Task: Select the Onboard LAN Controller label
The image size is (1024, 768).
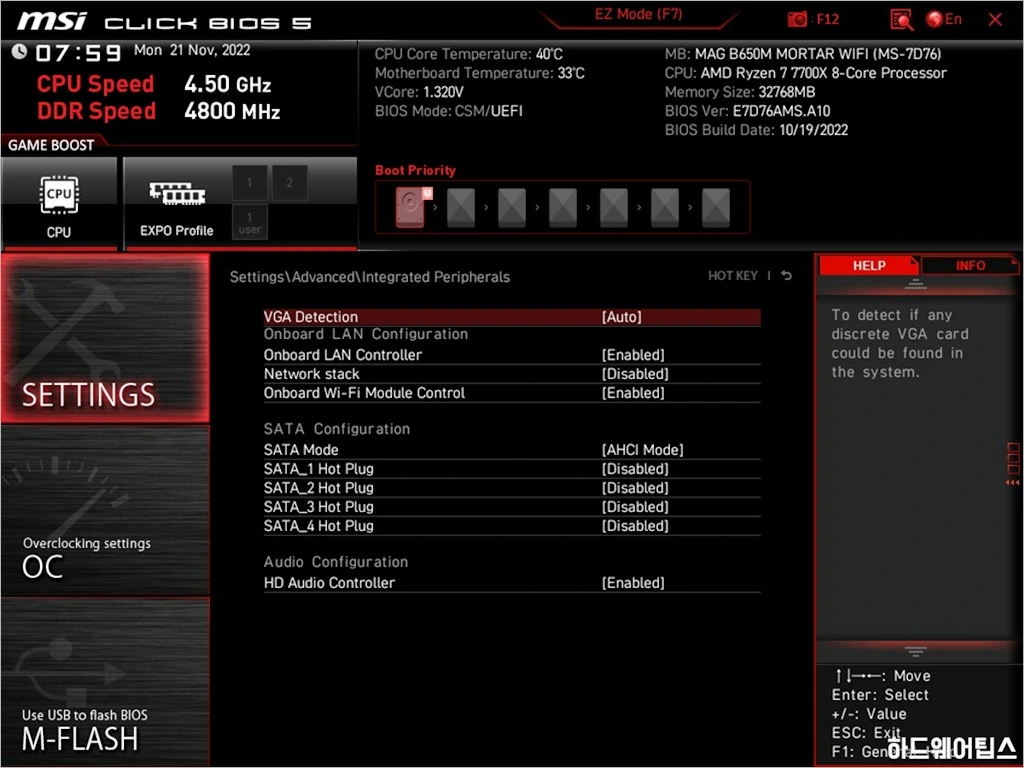Action: click(x=343, y=355)
